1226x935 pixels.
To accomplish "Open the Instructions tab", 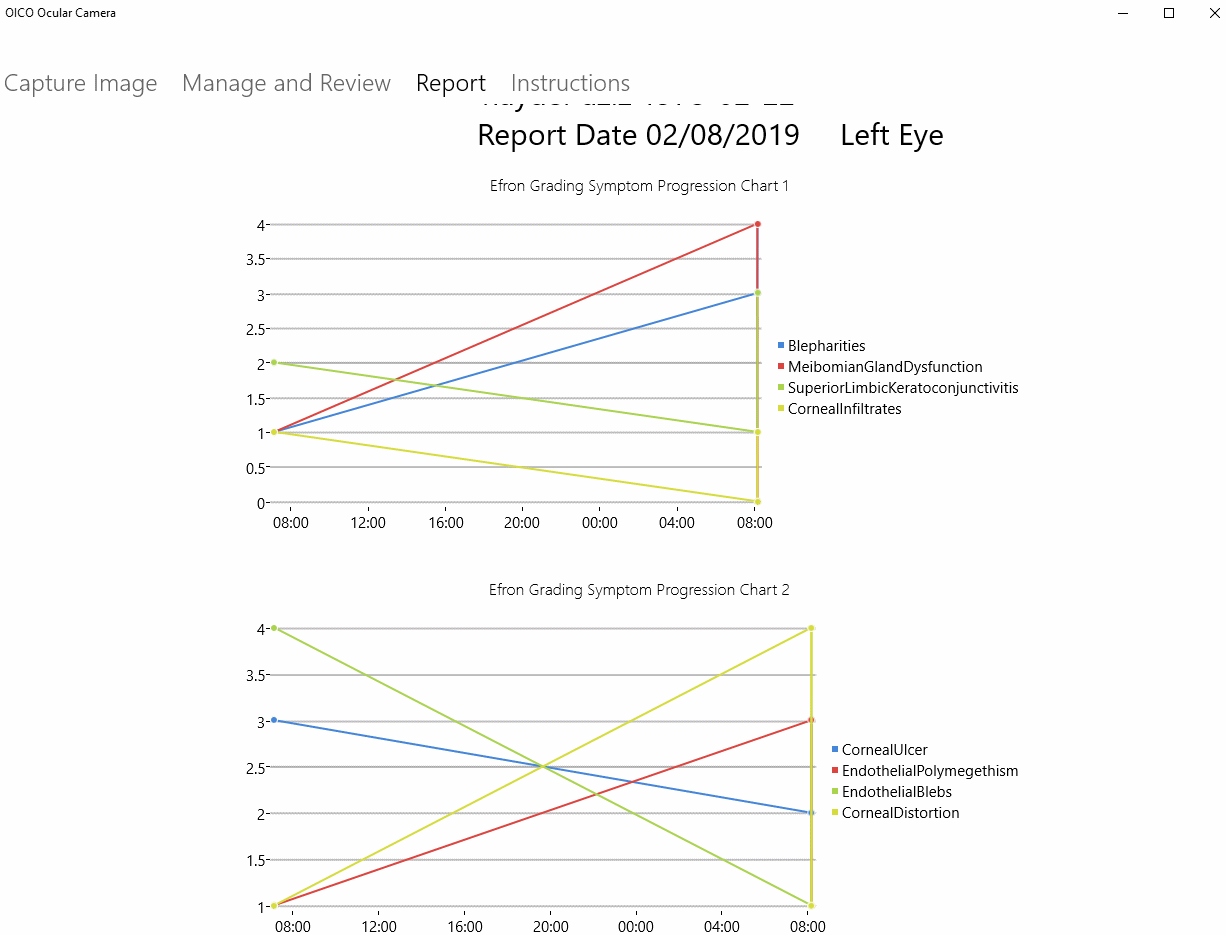I will [x=570, y=83].
